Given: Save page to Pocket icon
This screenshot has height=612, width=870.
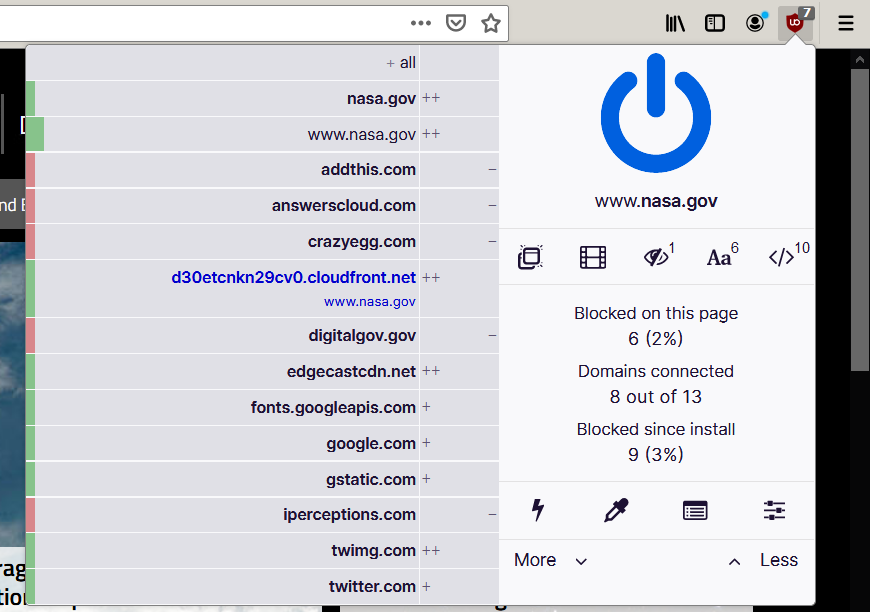Looking at the screenshot, I should pos(456,23).
